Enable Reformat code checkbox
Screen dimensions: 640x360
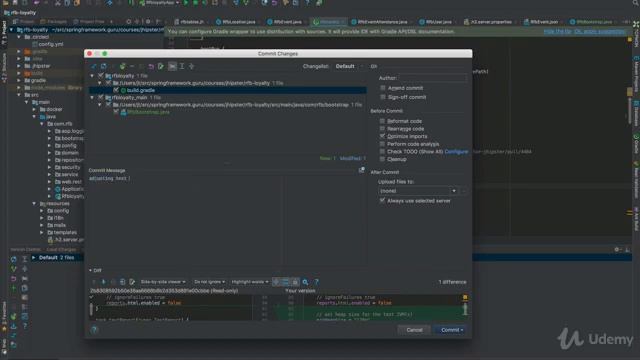tap(382, 121)
